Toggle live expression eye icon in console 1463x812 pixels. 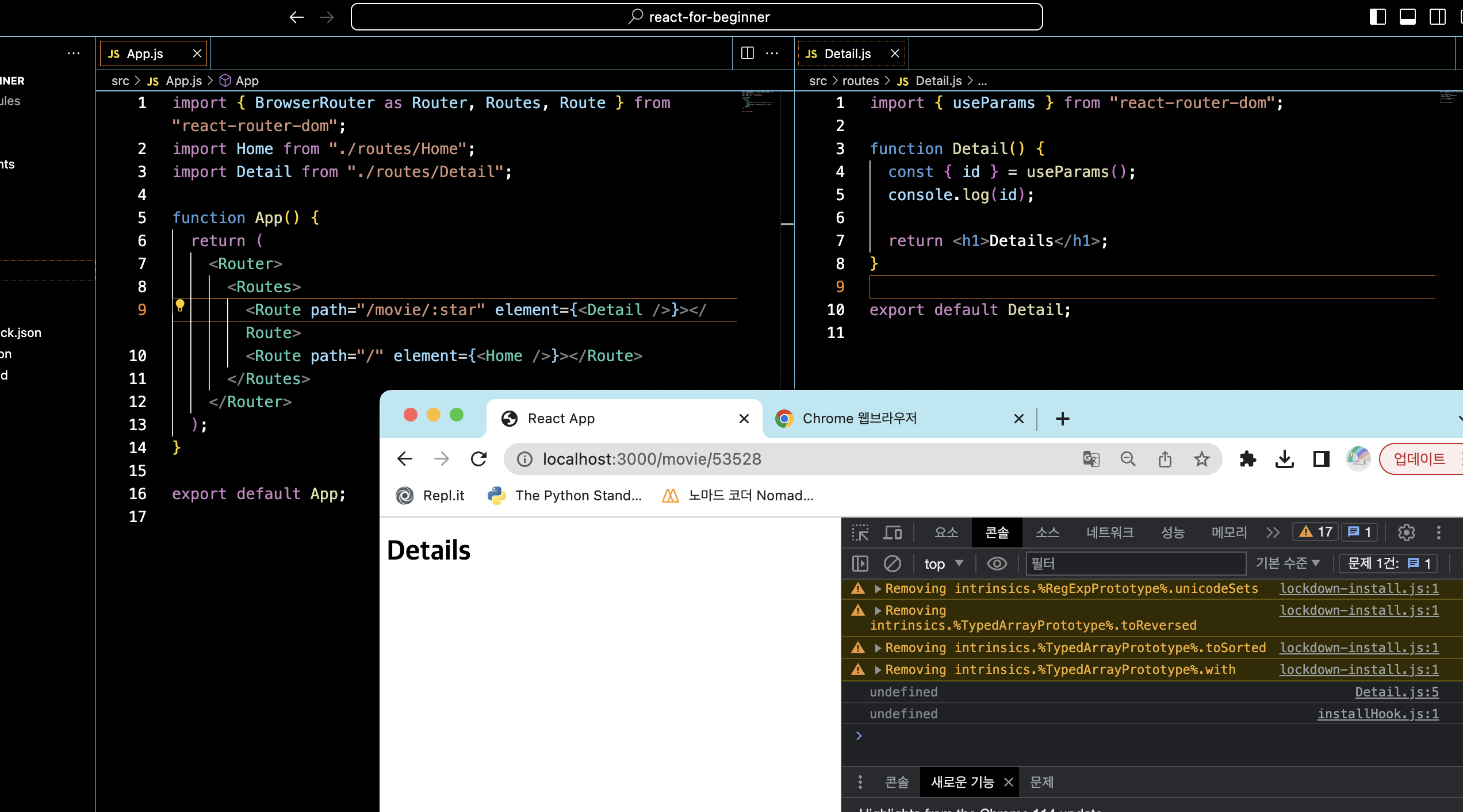pos(997,564)
